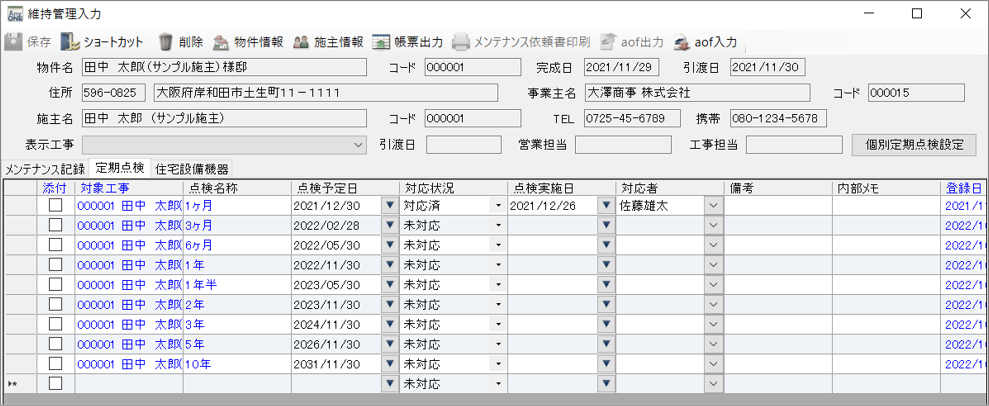
Task: Open date picker for 2021/12/30 点検予定日
Action: 389,205
